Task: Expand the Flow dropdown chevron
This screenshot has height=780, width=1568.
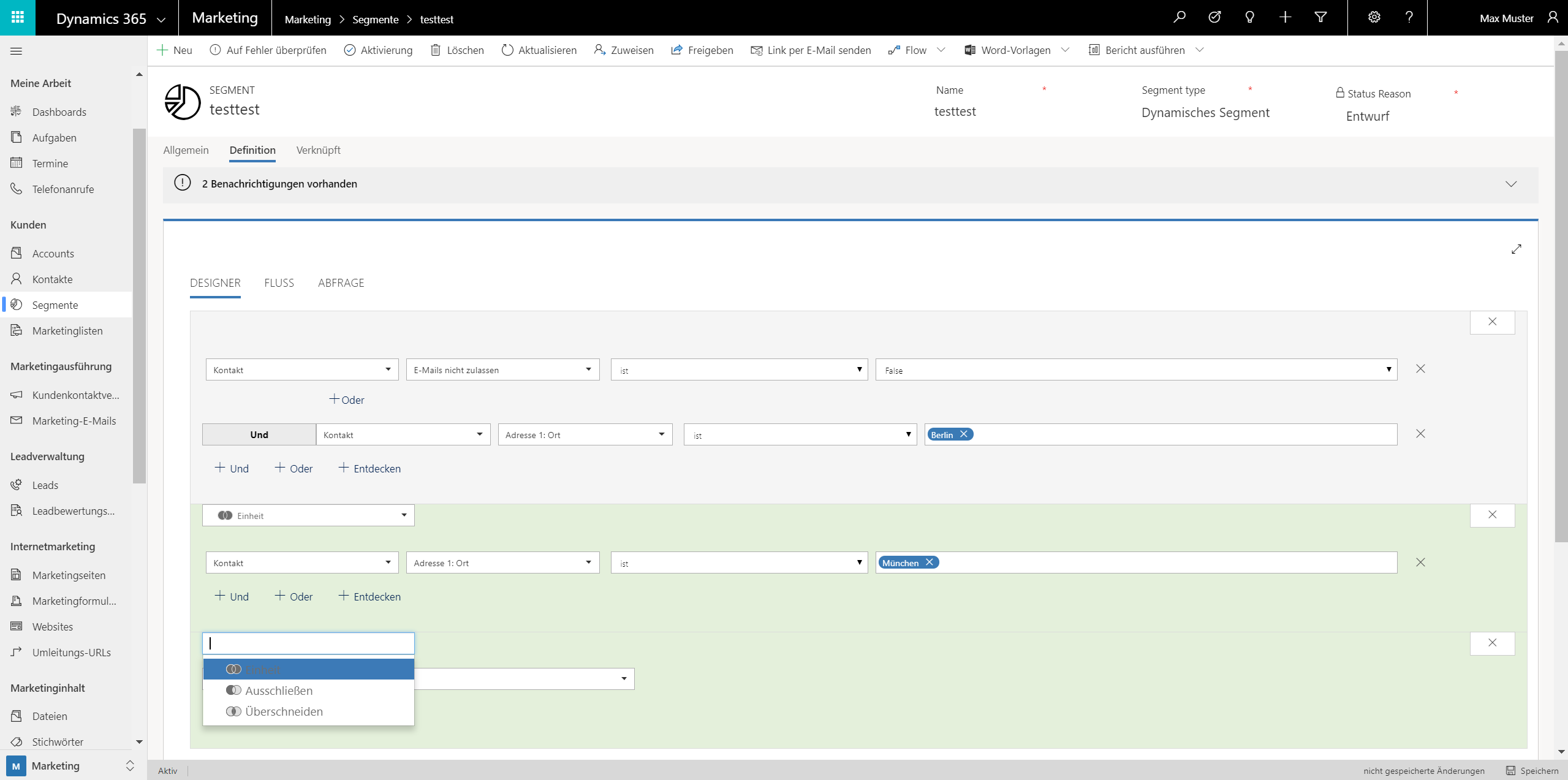Action: click(x=941, y=50)
